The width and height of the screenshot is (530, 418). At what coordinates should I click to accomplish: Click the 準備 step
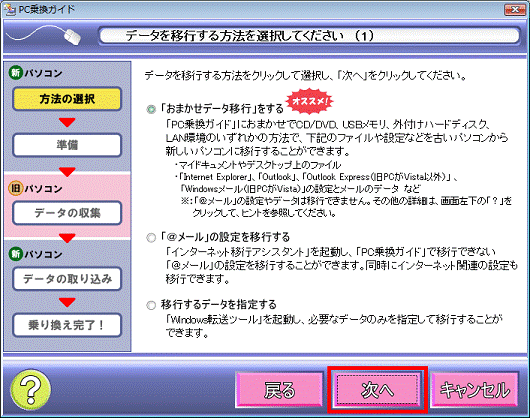point(67,145)
